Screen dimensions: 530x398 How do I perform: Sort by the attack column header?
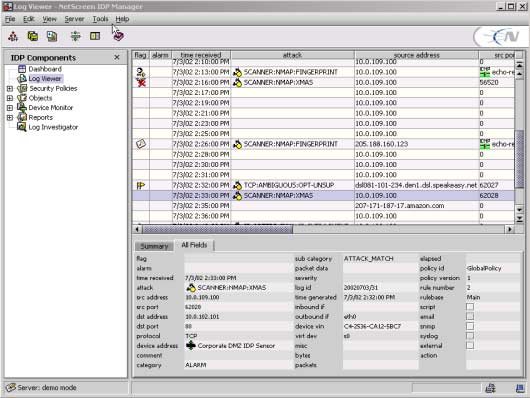(292, 55)
